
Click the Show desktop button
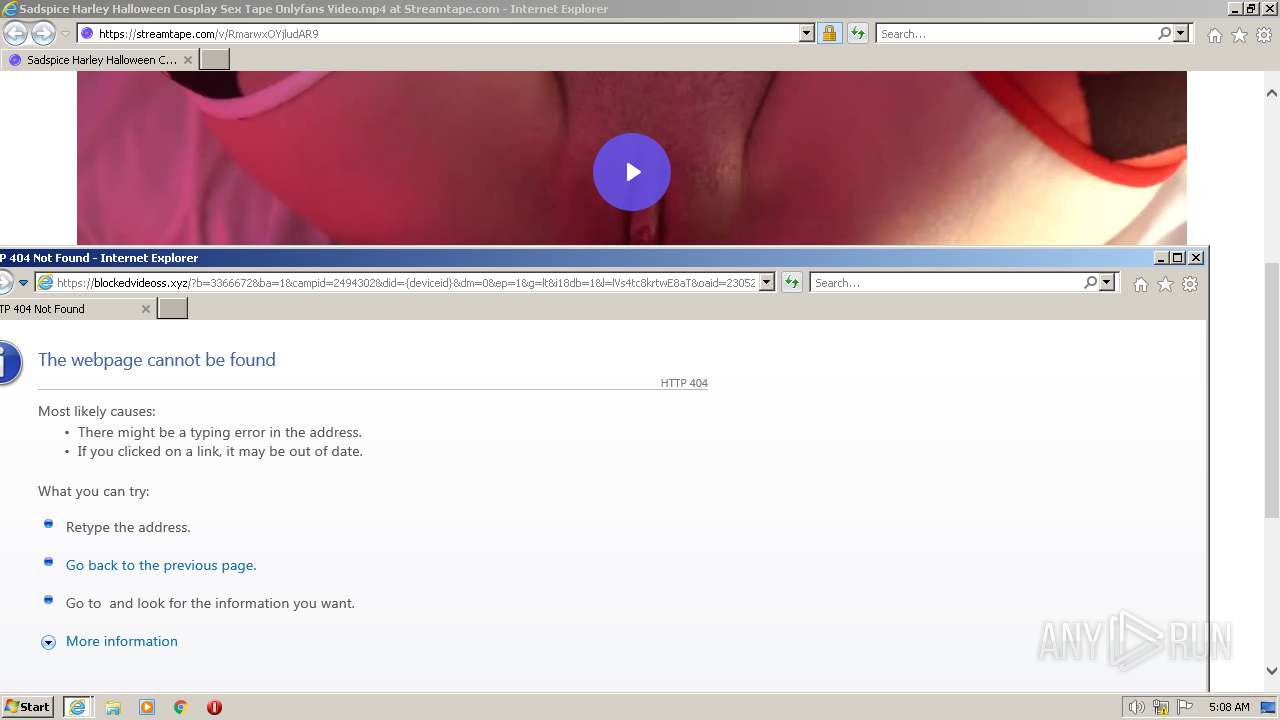pyautogui.click(x=1270, y=707)
